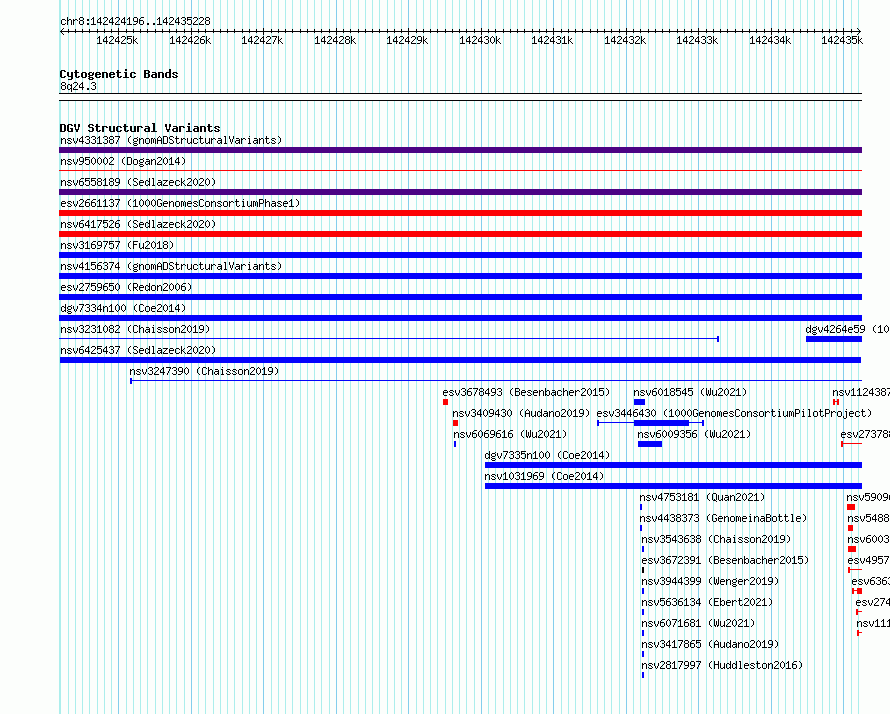This screenshot has width=890, height=714.
Task: Select ruler position 142428k
Action: point(335,40)
